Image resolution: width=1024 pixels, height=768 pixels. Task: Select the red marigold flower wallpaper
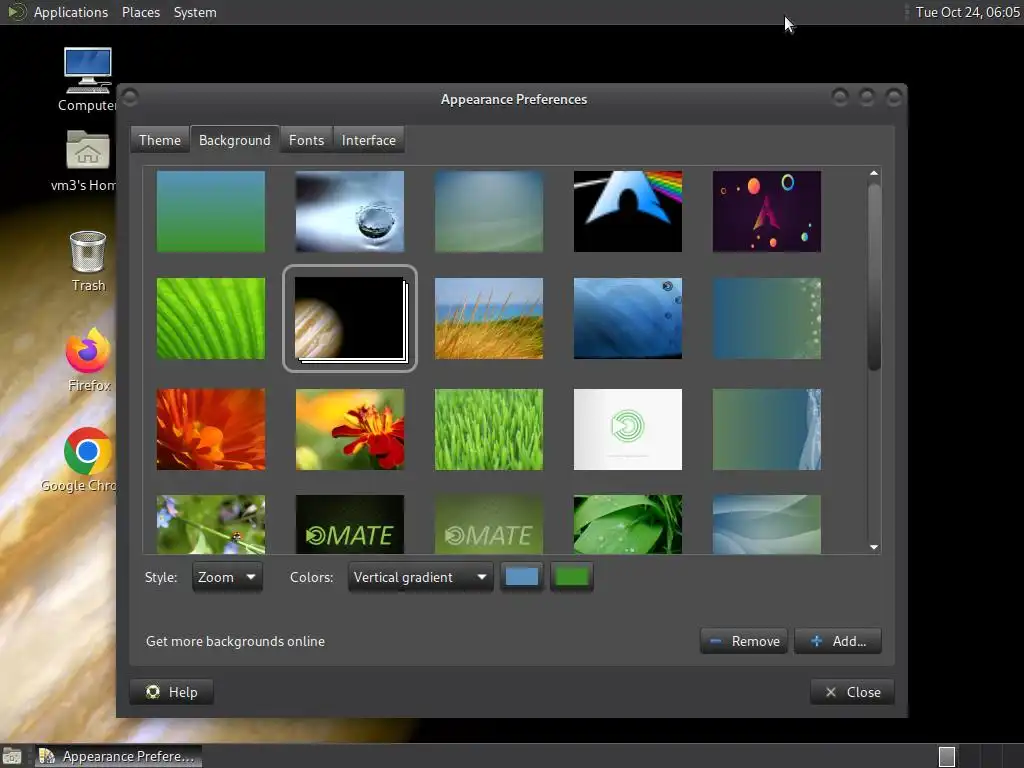350,430
